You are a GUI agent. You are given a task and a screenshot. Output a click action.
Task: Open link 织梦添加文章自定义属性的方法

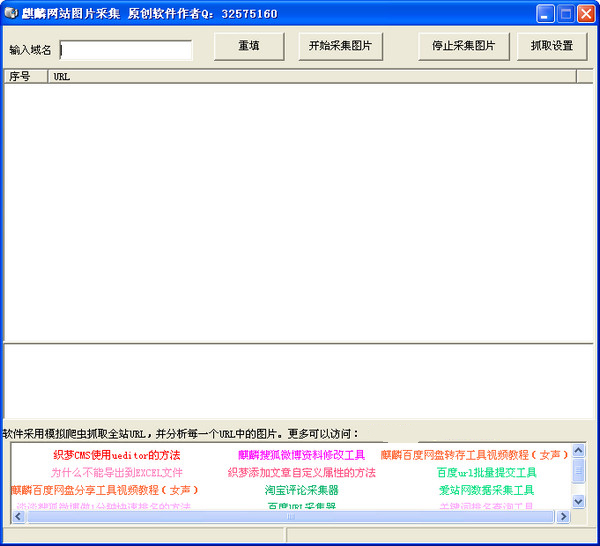point(301,473)
